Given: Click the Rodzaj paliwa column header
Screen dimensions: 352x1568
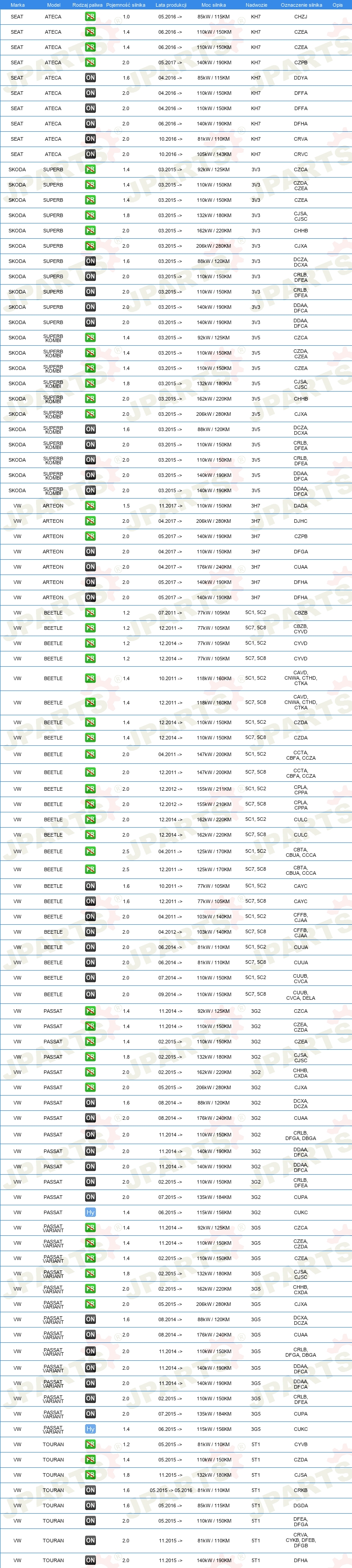Looking at the screenshot, I should (x=87, y=5).
